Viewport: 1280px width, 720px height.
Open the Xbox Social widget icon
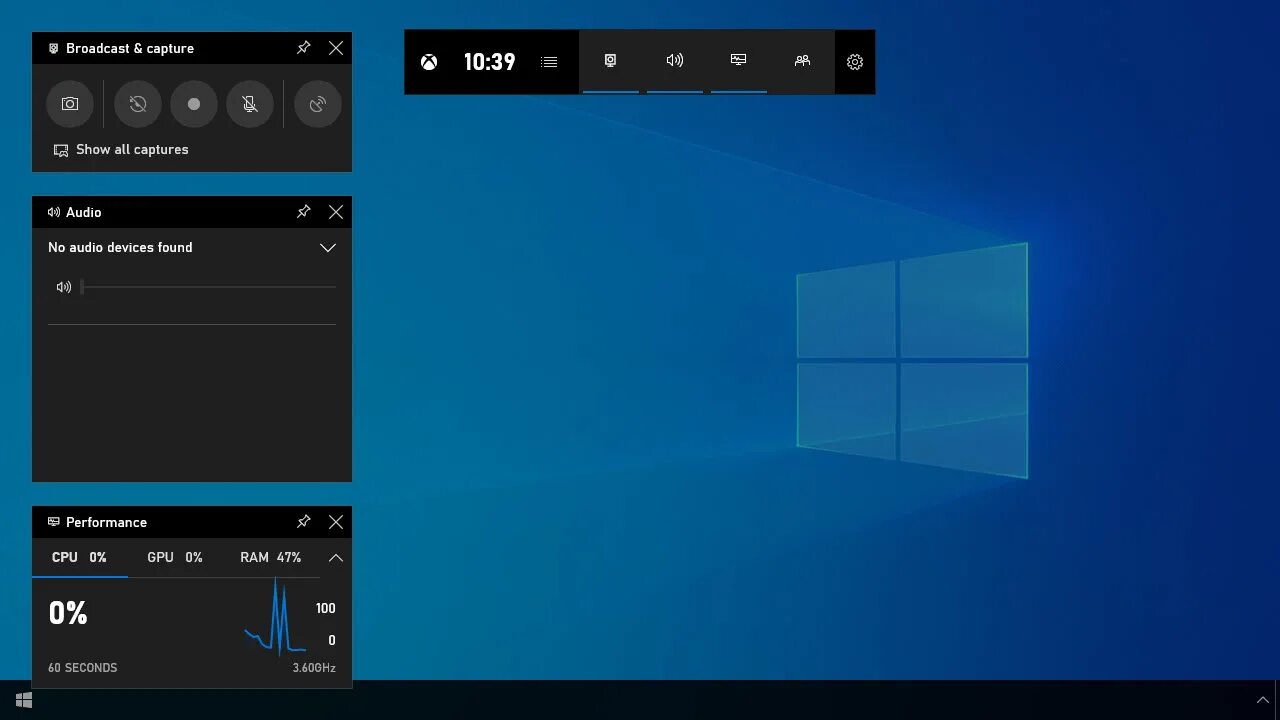click(x=802, y=61)
